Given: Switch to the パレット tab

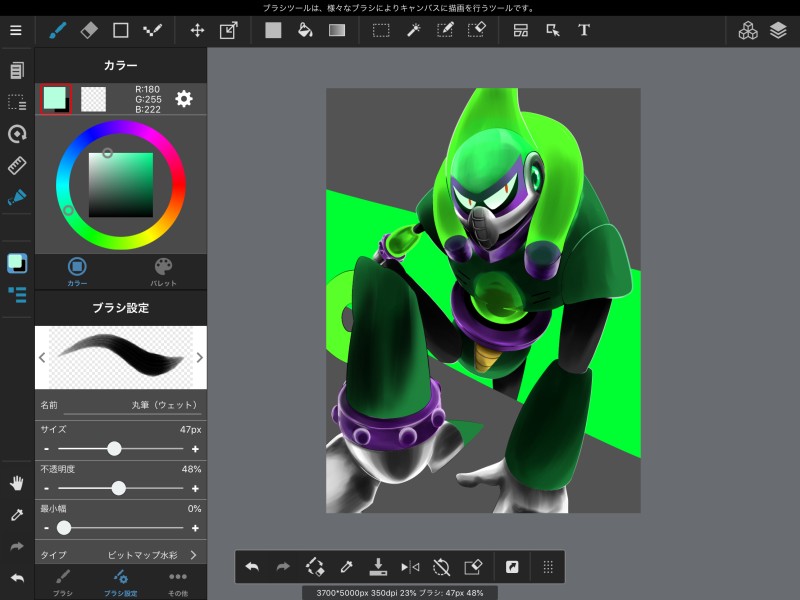Looking at the screenshot, I should tap(163, 271).
